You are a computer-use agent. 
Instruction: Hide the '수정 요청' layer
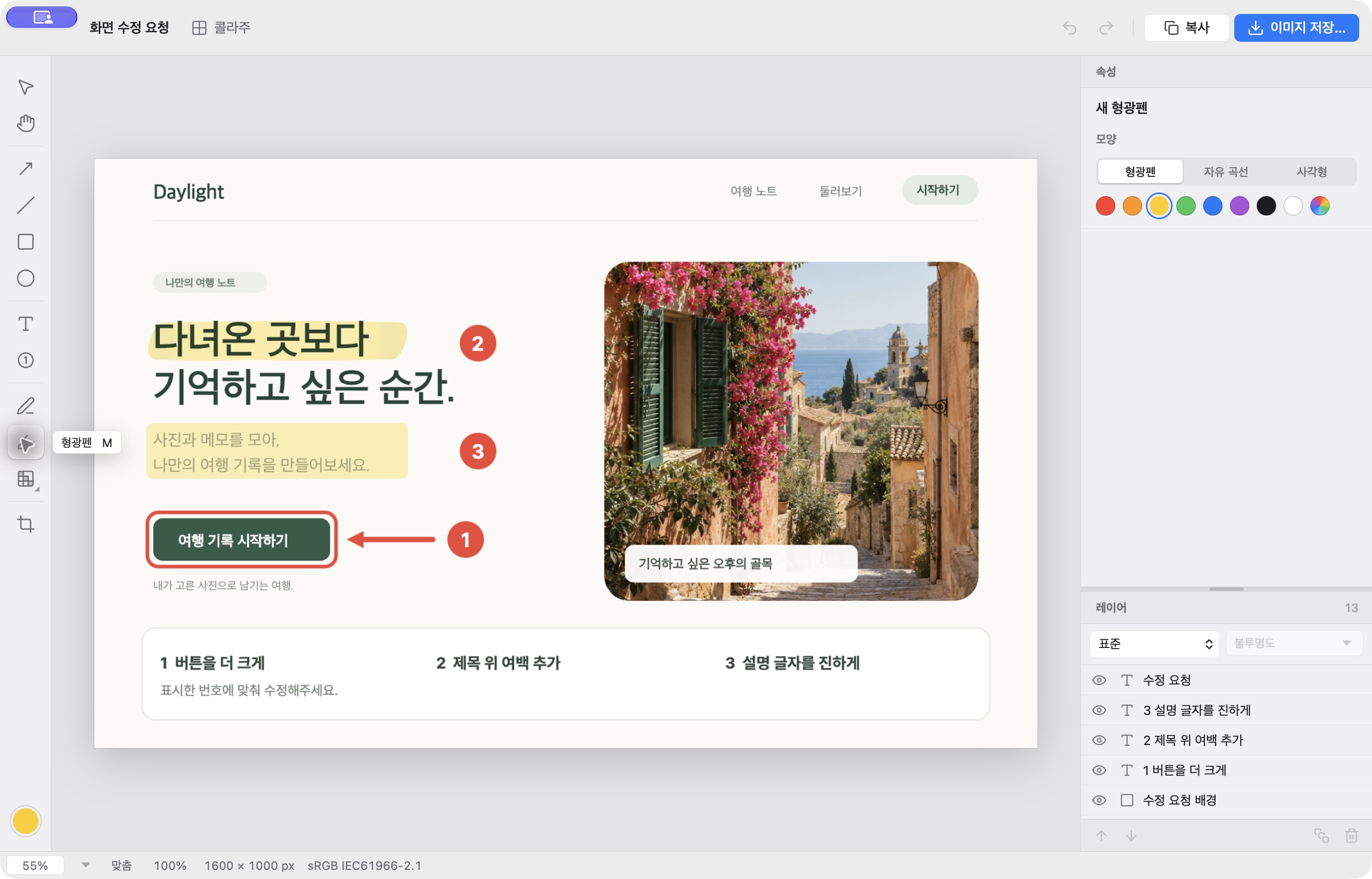[x=1099, y=680]
